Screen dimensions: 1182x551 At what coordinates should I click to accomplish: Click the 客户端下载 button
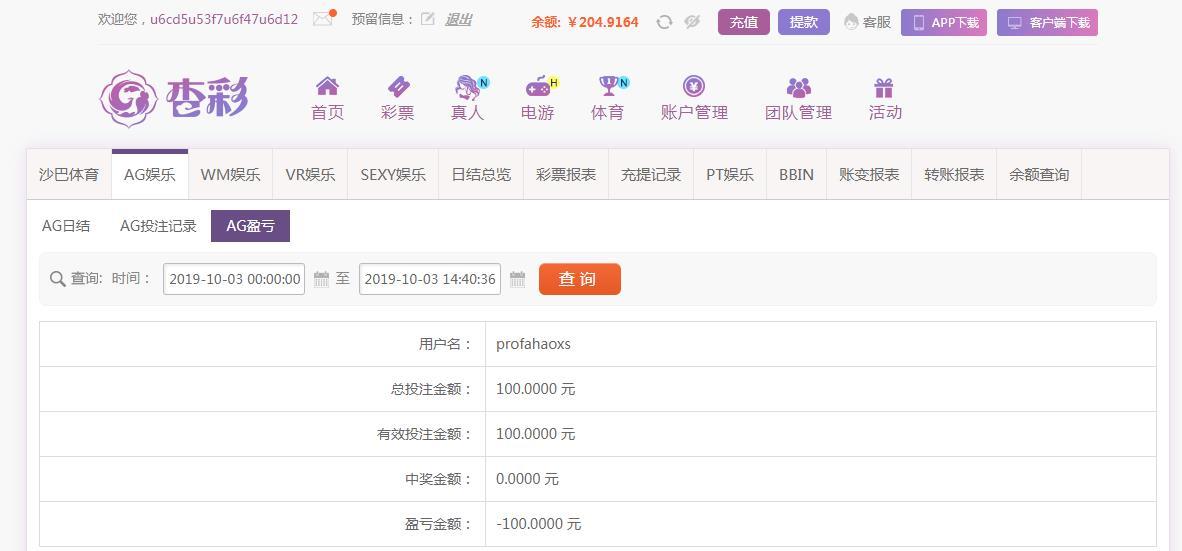click(x=1047, y=23)
